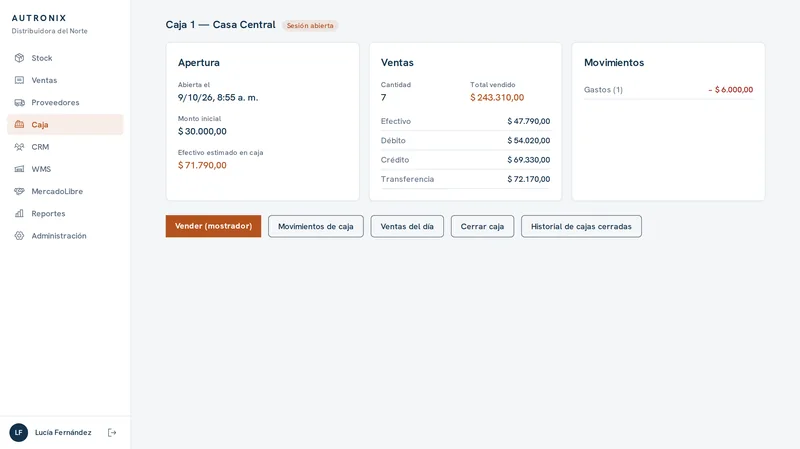This screenshot has height=449, width=800.
Task: Go to Reportes
Action: [65, 213]
